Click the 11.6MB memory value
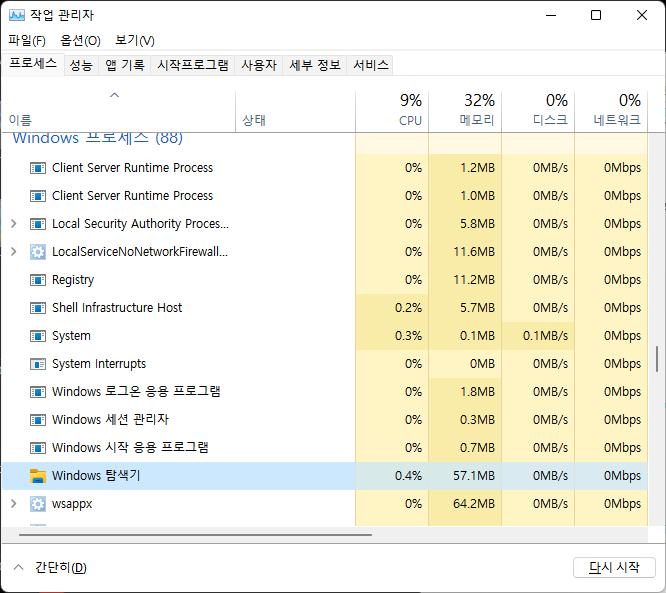The height and width of the screenshot is (593, 666). [x=474, y=251]
